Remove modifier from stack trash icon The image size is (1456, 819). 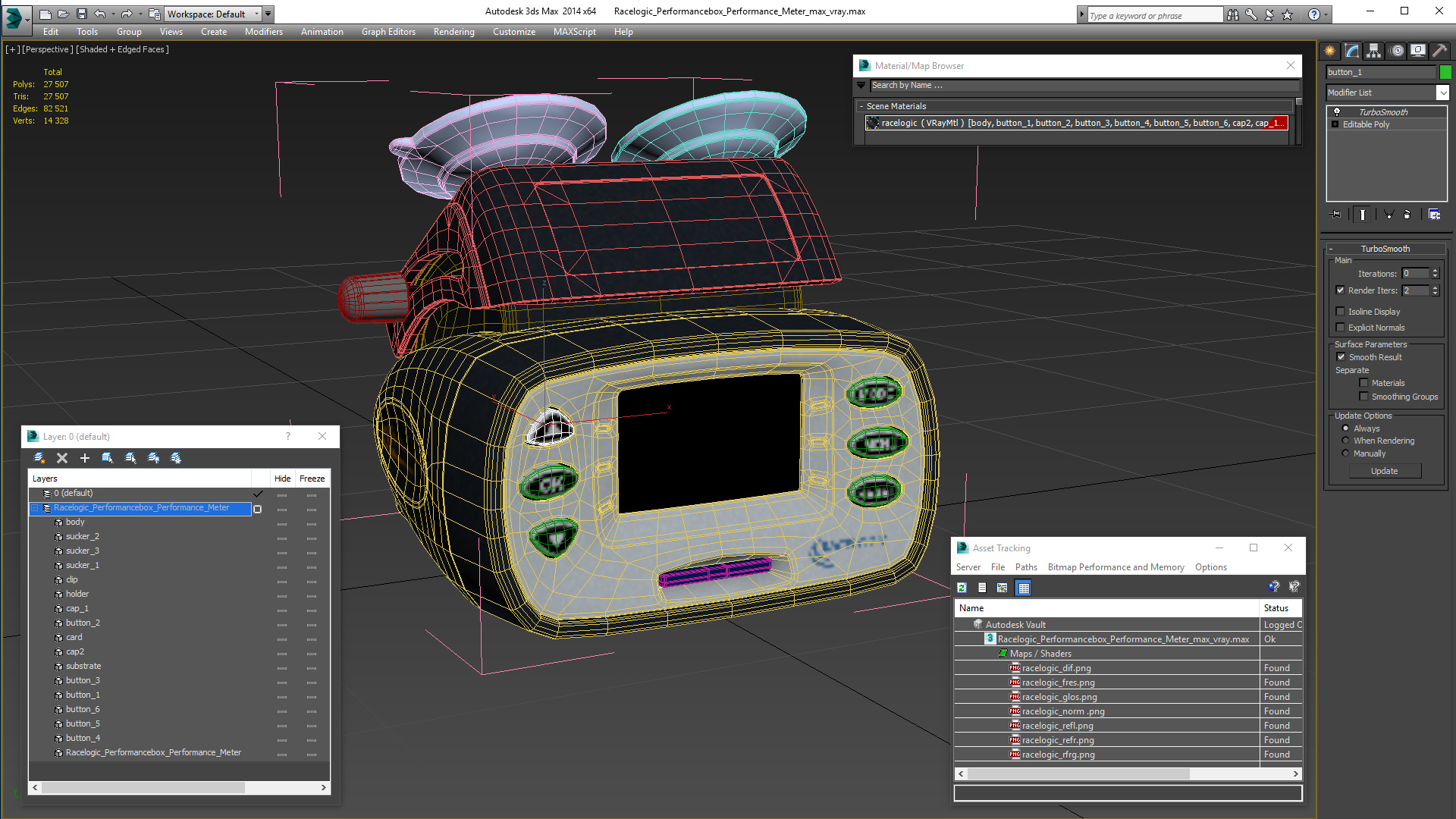pos(1407,215)
